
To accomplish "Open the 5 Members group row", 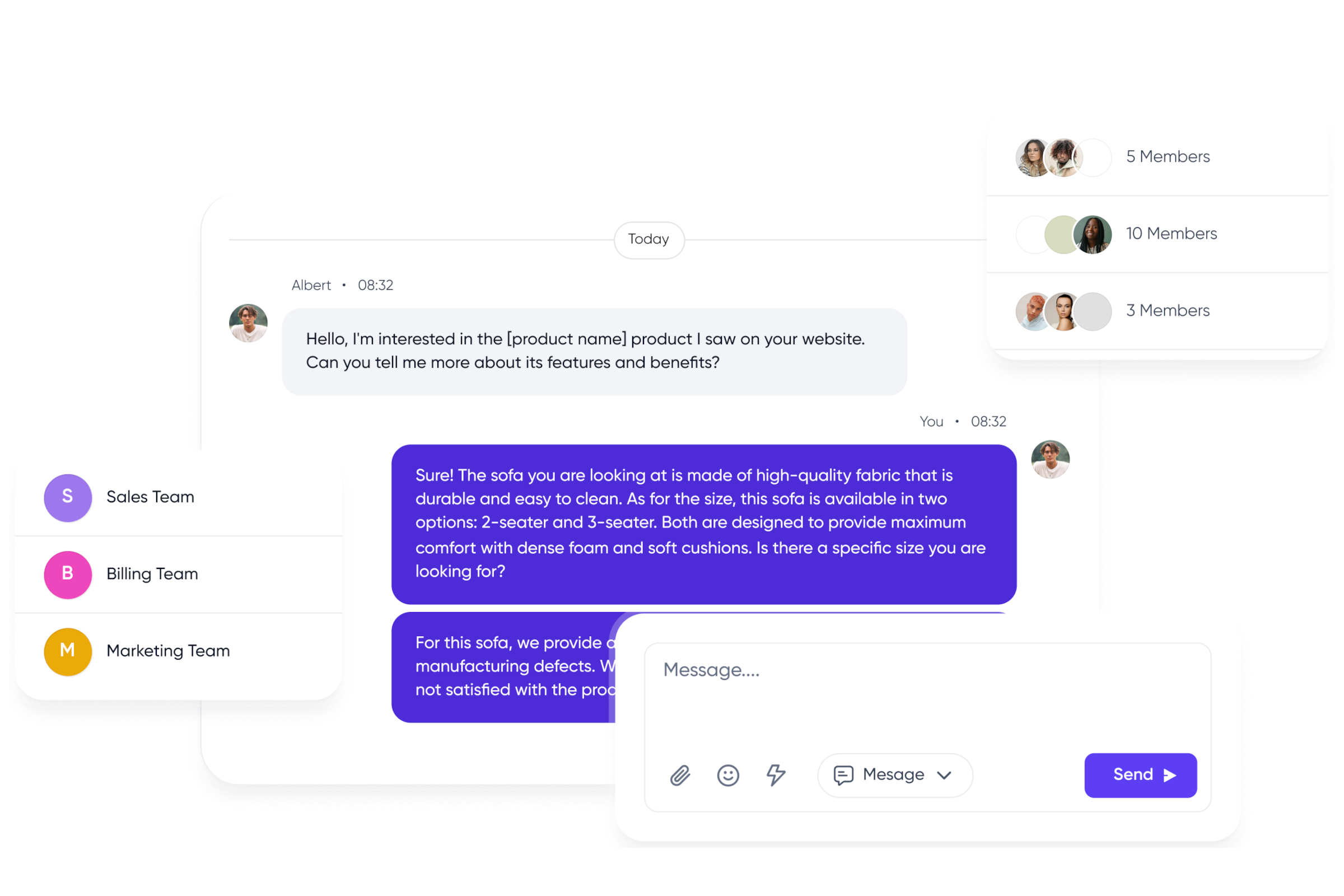I will (1157, 157).
